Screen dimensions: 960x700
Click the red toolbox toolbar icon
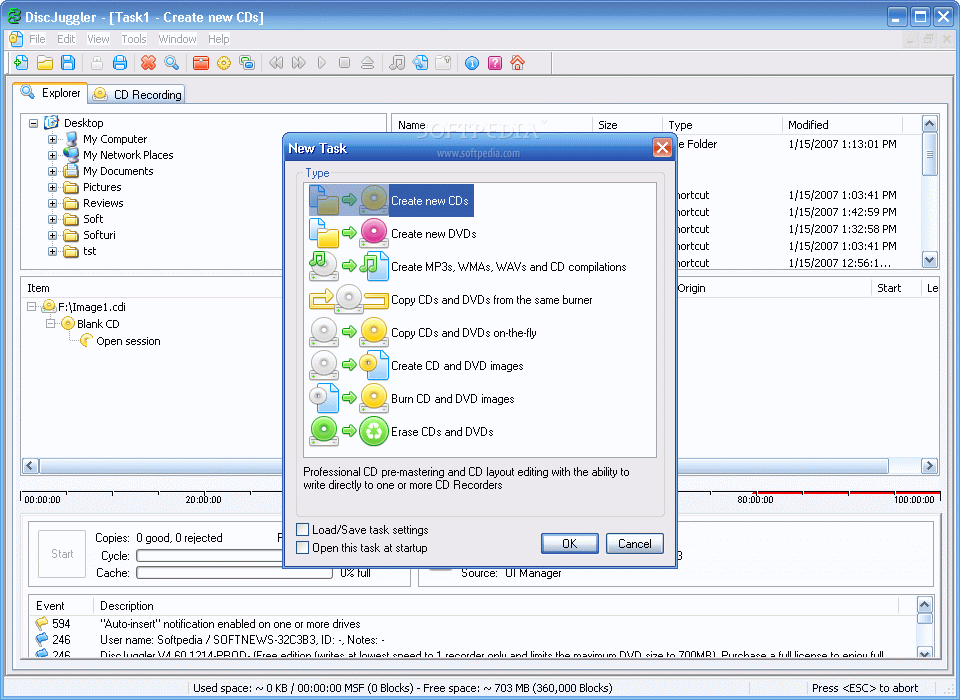201,62
